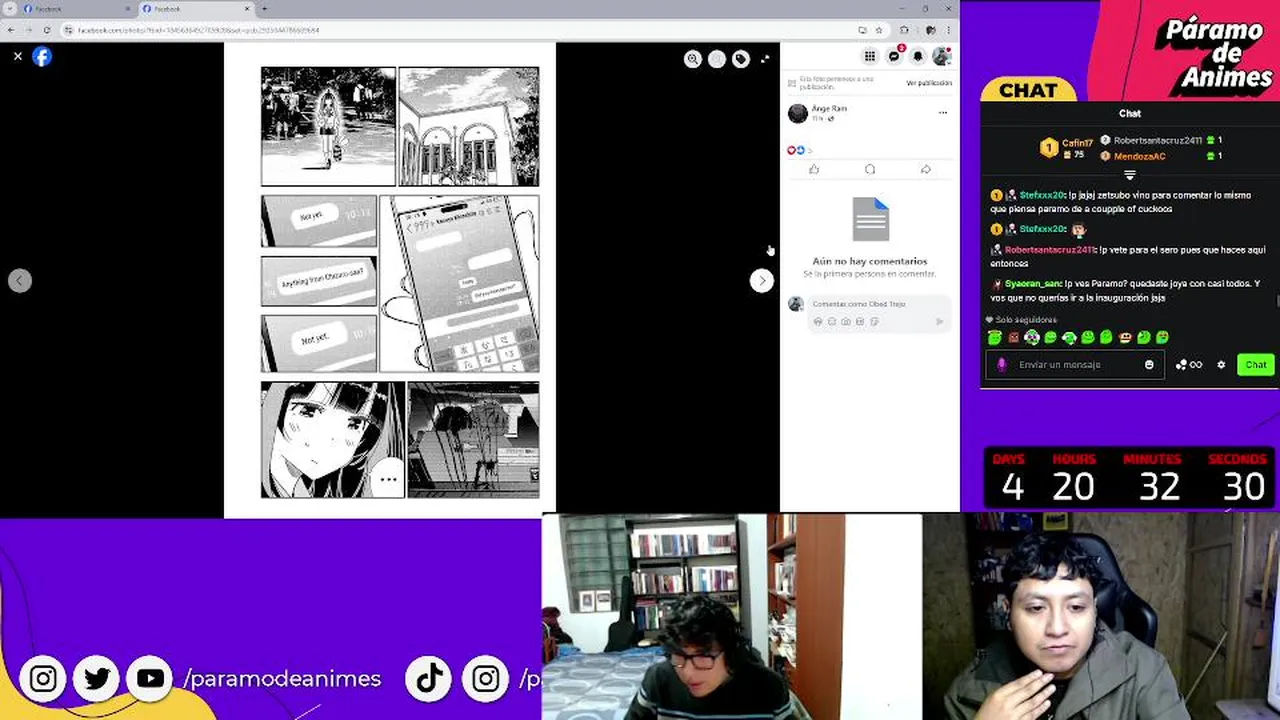Open chat emote picker smiley
1280x720 pixels.
click(1149, 365)
